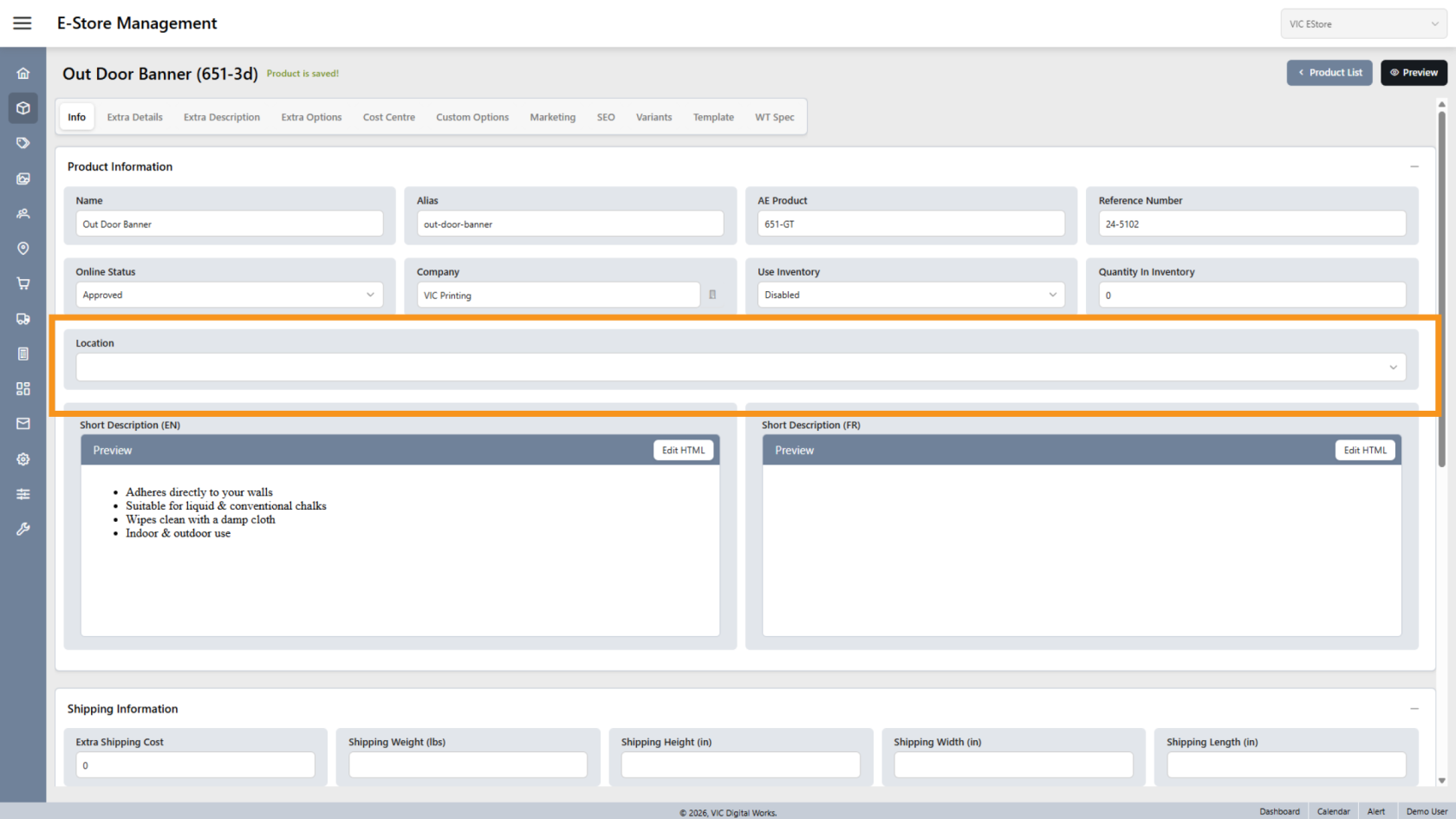Open the shopping cart sidebar icon
1456x819 pixels.
tap(23, 283)
